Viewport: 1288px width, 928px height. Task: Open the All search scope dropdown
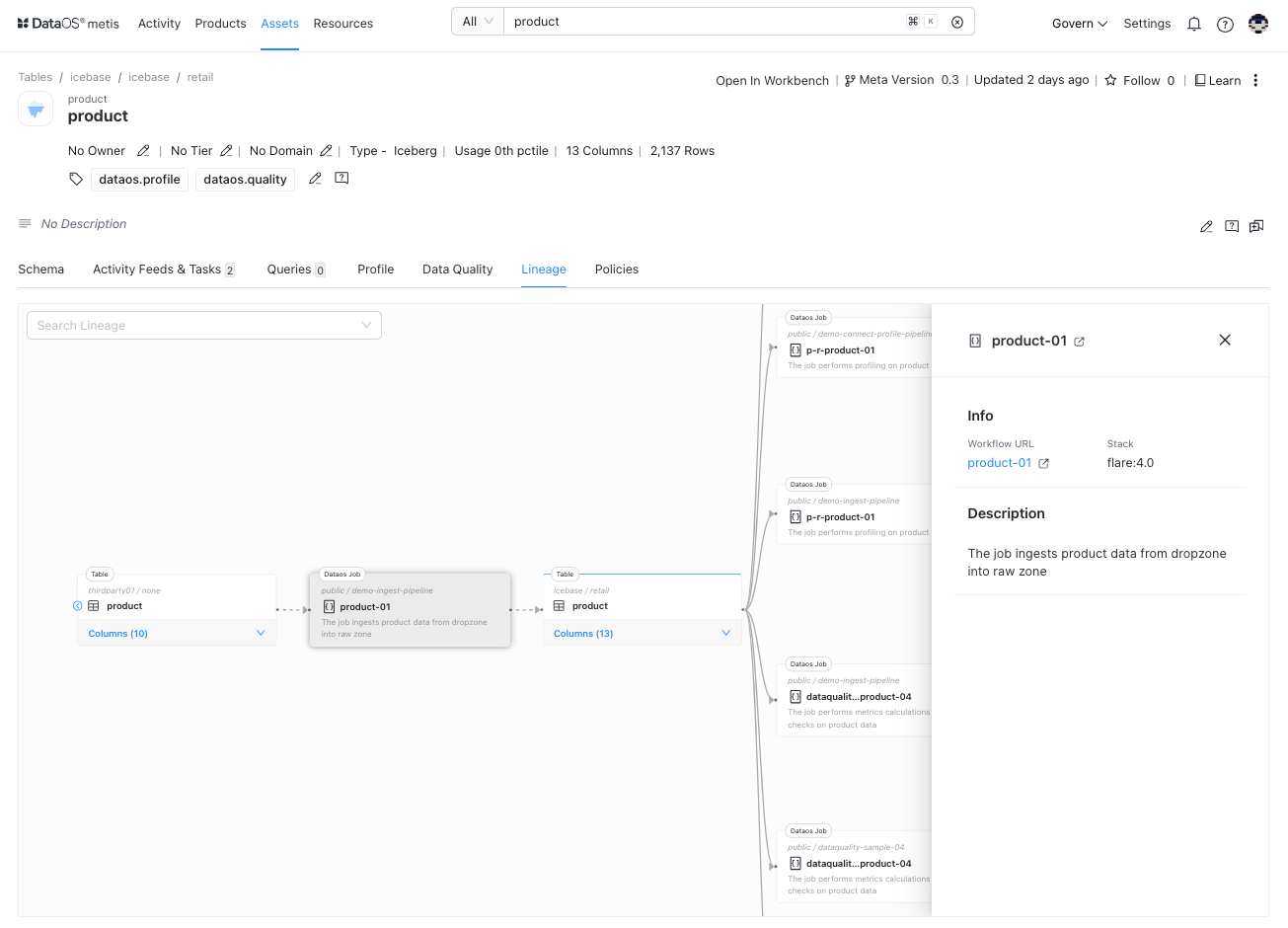[478, 22]
